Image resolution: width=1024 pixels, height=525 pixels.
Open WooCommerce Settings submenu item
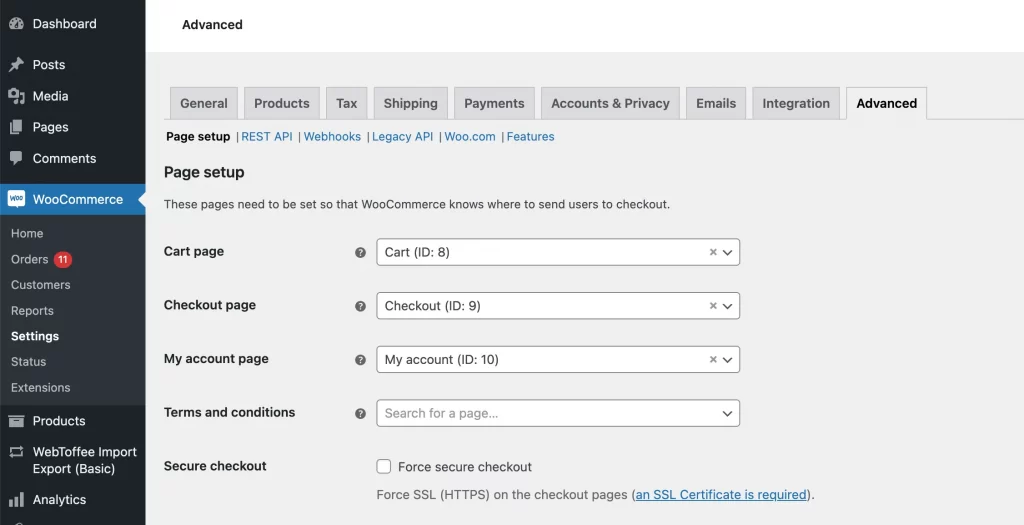[x=35, y=336]
